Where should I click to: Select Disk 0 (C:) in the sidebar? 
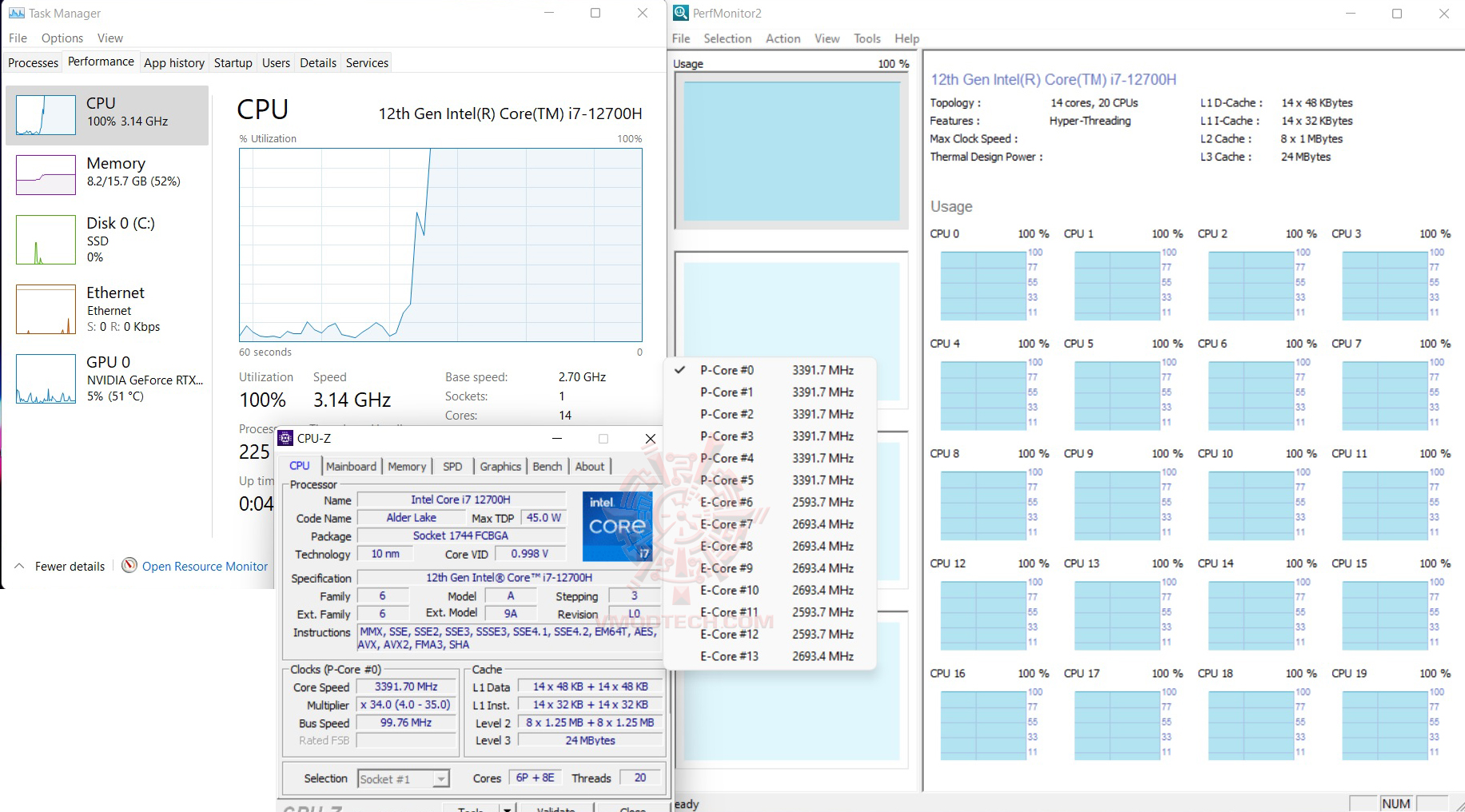pyautogui.click(x=107, y=239)
